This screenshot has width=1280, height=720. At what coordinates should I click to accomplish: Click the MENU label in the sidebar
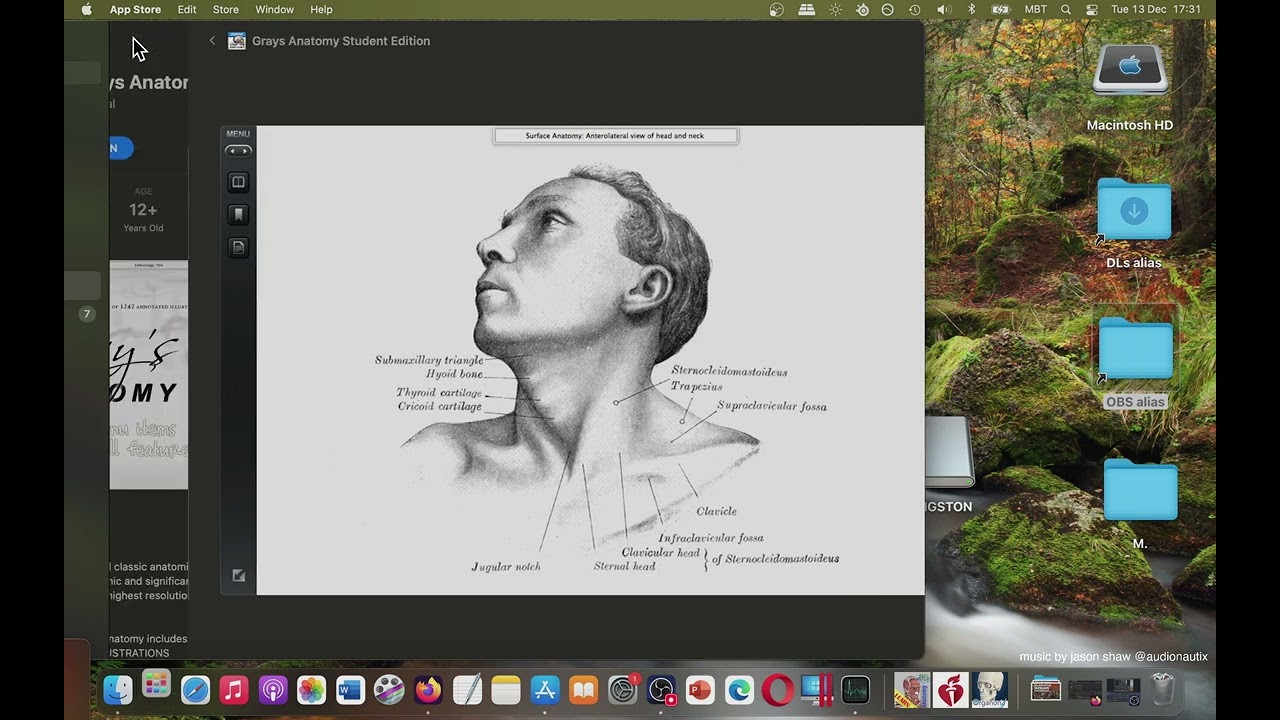pyautogui.click(x=238, y=133)
